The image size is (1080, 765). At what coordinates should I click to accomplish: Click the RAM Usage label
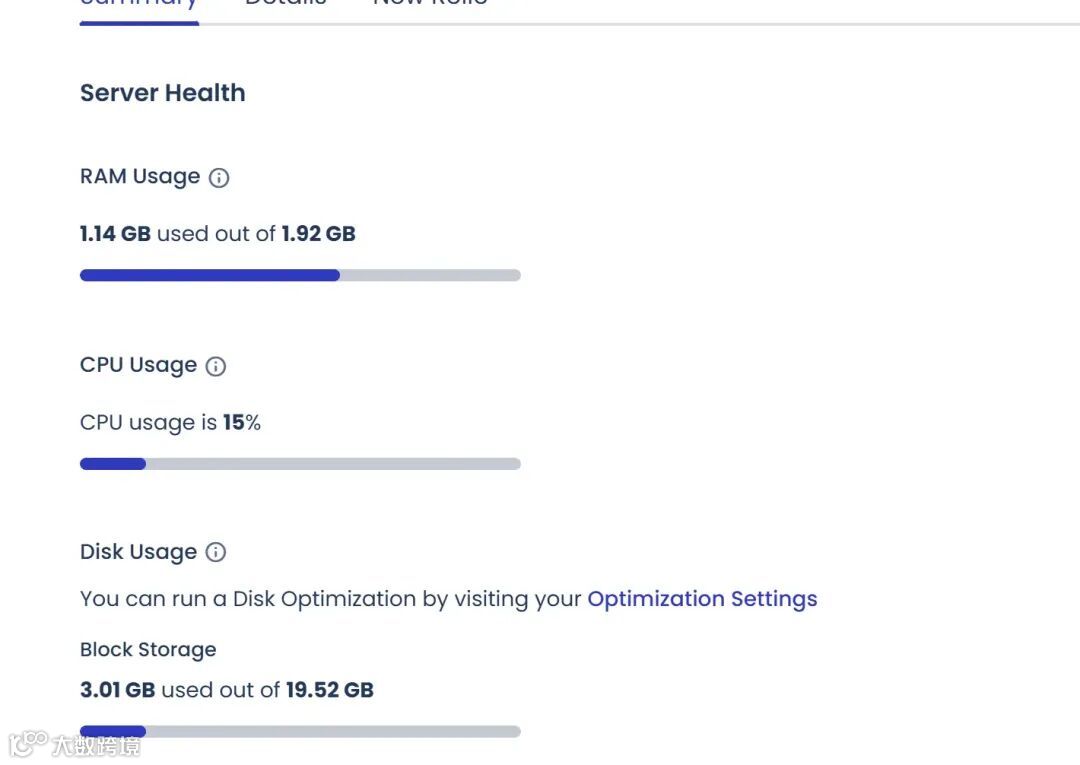tap(140, 177)
